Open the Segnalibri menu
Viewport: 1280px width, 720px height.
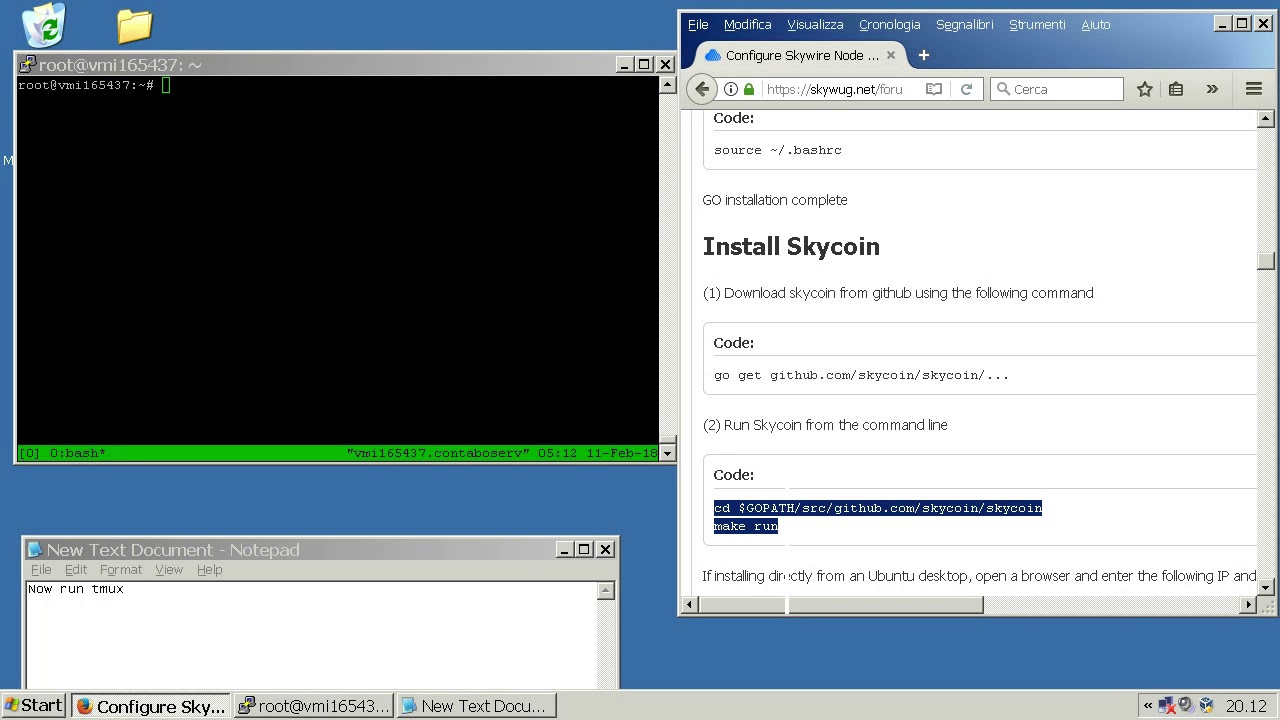(x=965, y=25)
